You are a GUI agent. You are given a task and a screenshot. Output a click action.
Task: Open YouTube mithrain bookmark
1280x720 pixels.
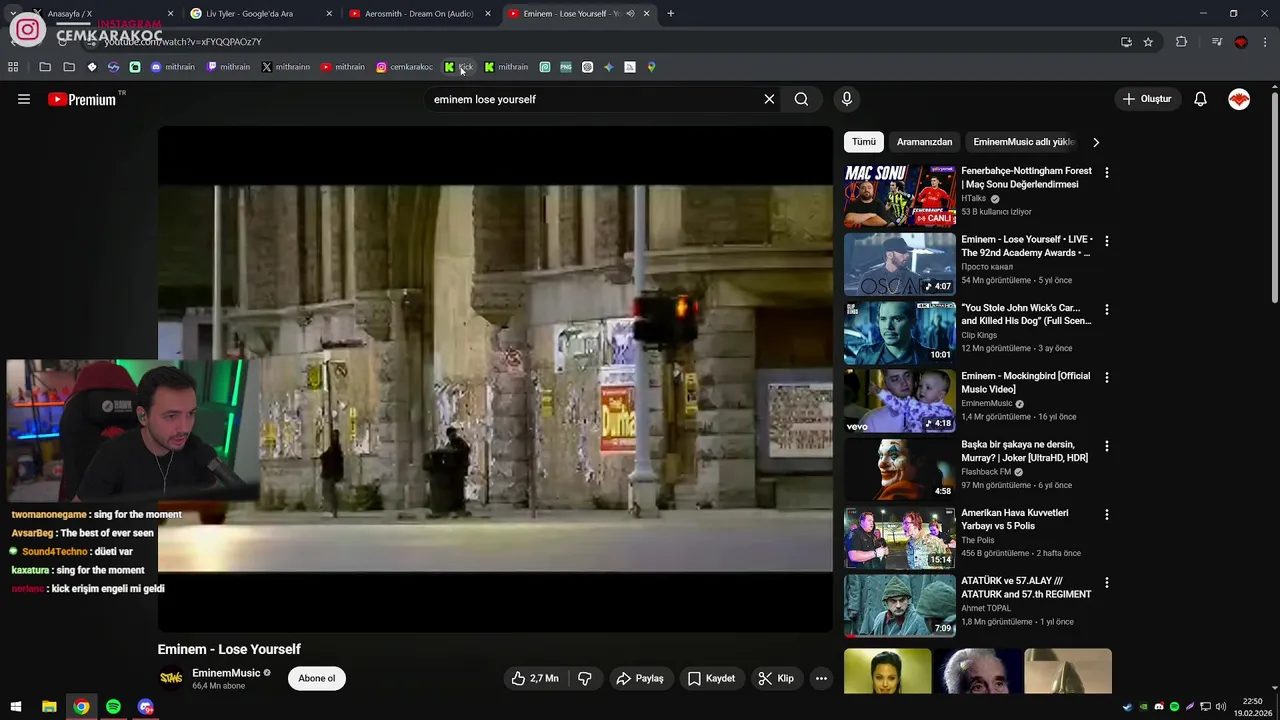[x=343, y=67]
